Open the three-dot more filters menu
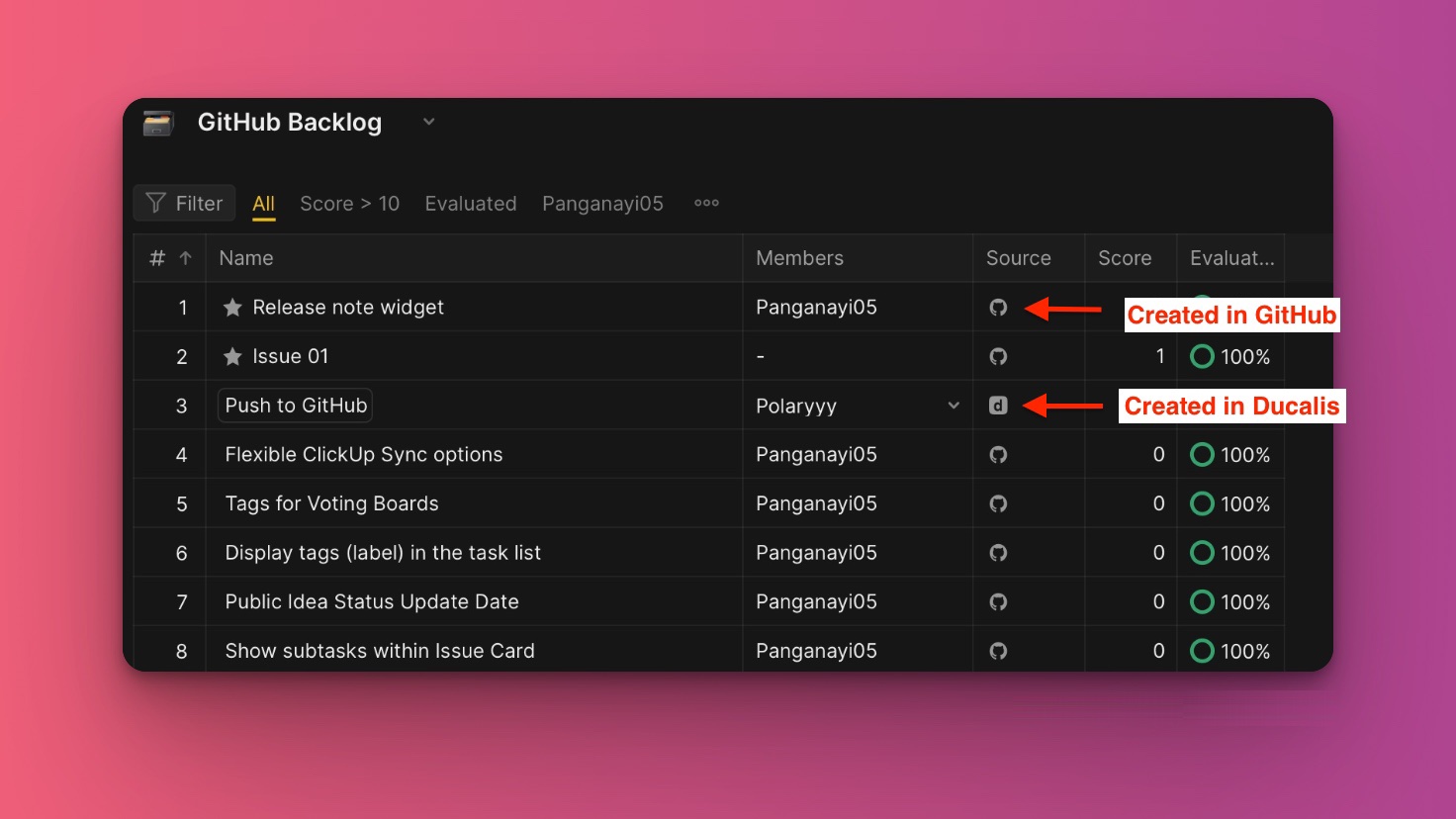This screenshot has height=819, width=1456. (x=705, y=203)
